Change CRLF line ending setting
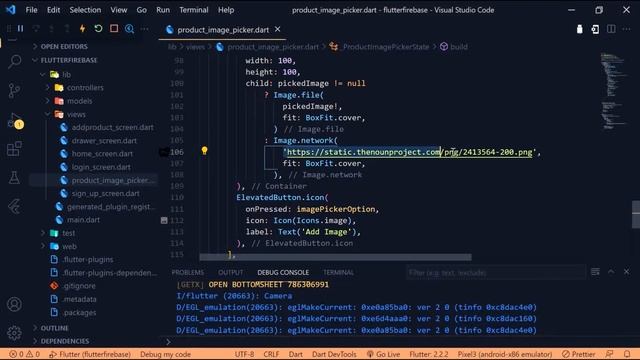 [271, 354]
